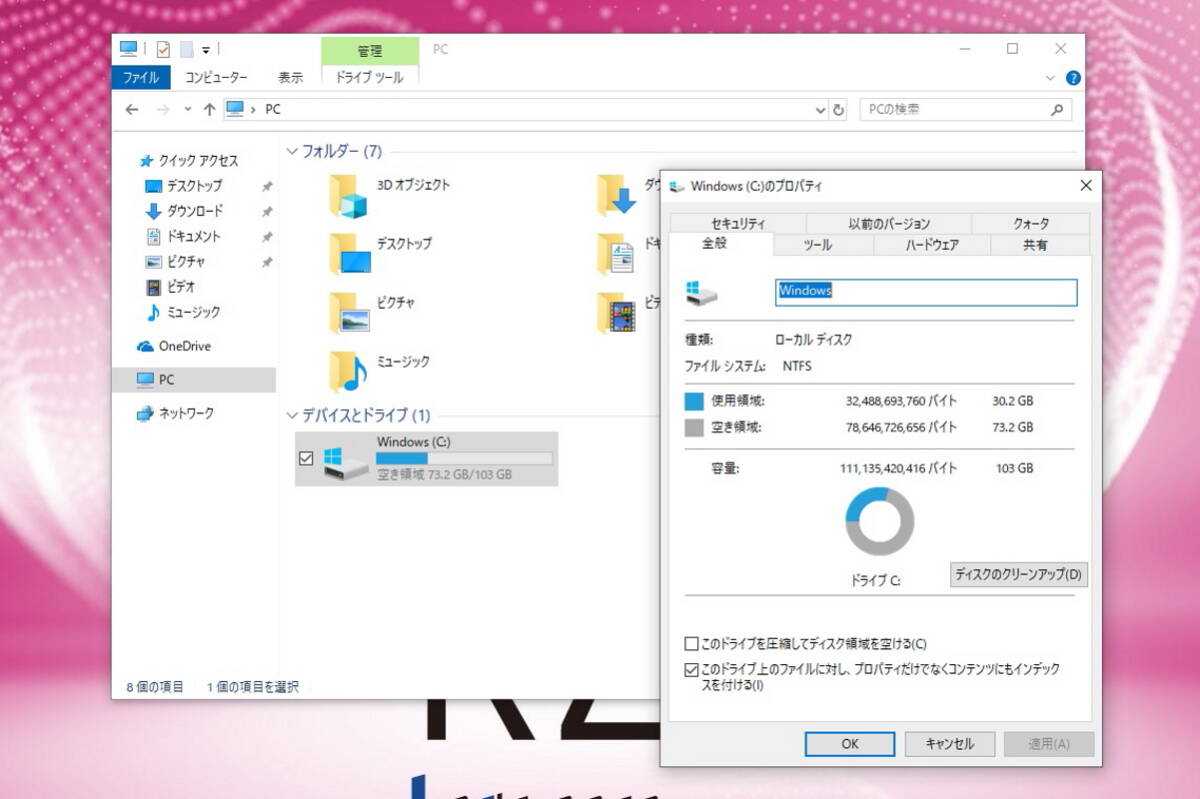
Task: Open the address bar history dropdown
Action: click(821, 110)
